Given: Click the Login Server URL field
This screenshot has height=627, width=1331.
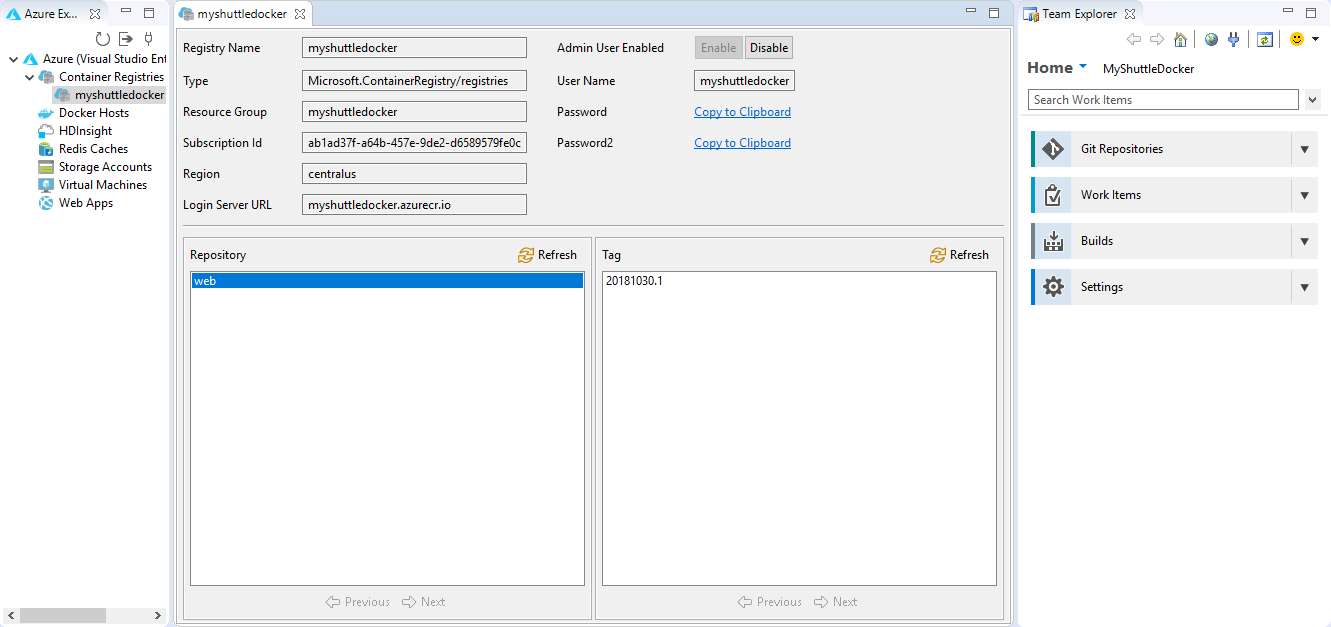Looking at the screenshot, I should click(x=414, y=205).
